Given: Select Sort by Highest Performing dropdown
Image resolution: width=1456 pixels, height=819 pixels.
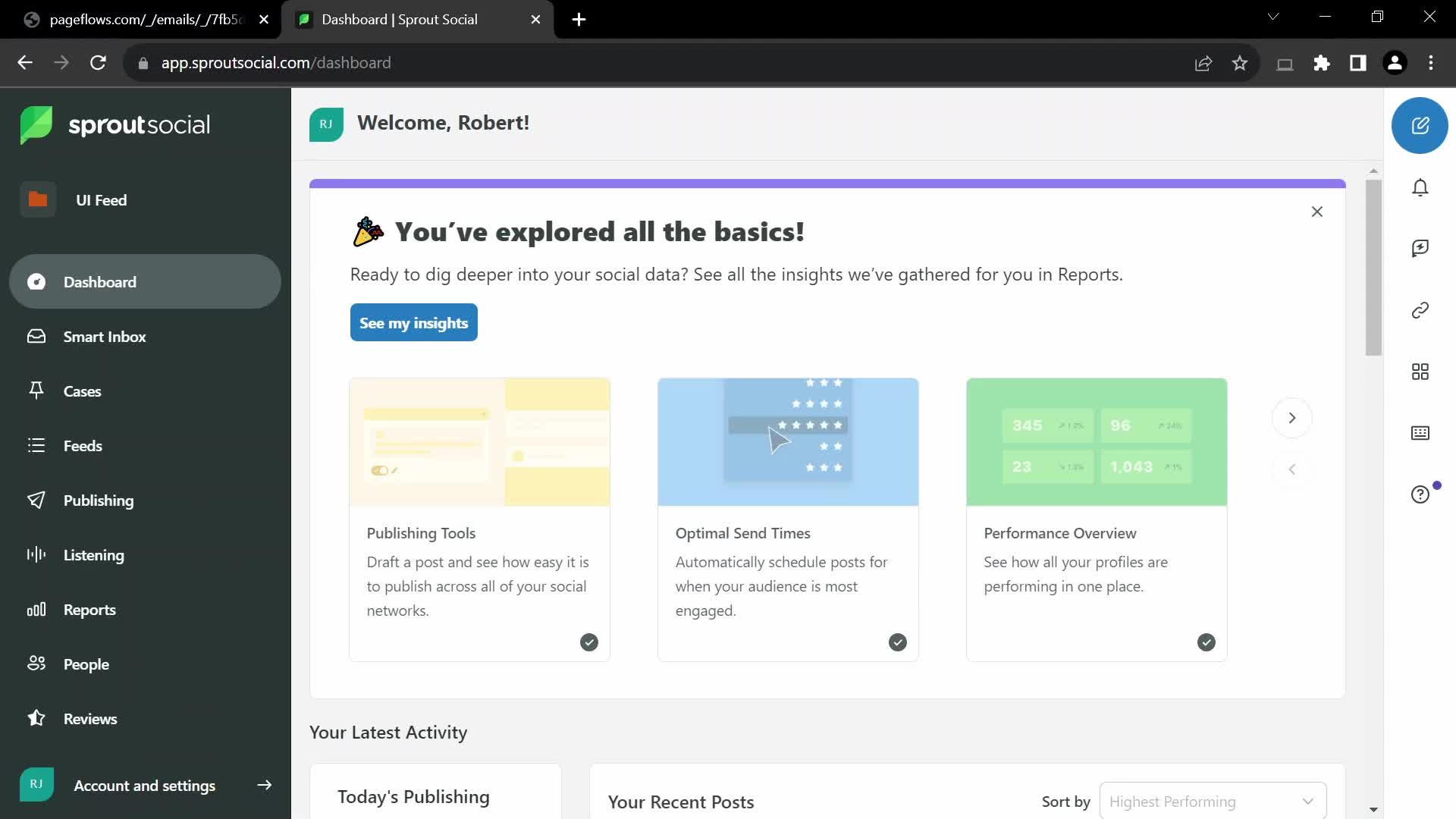Looking at the screenshot, I should pyautogui.click(x=1211, y=801).
